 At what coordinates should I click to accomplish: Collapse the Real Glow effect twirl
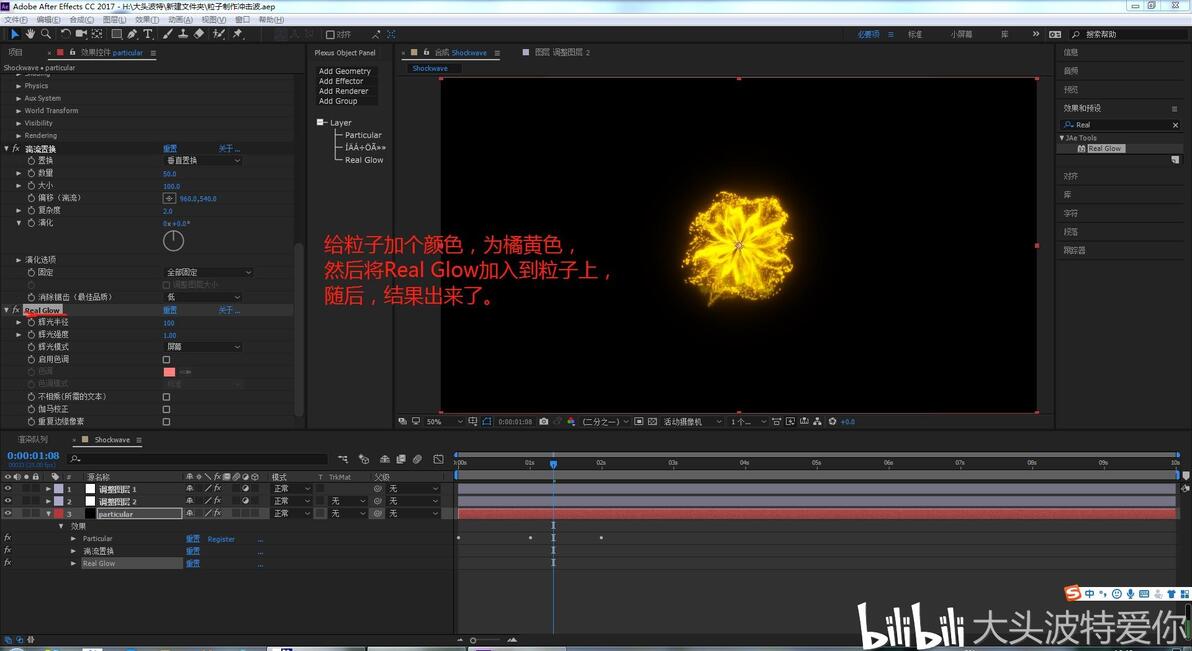pyautogui.click(x=7, y=310)
